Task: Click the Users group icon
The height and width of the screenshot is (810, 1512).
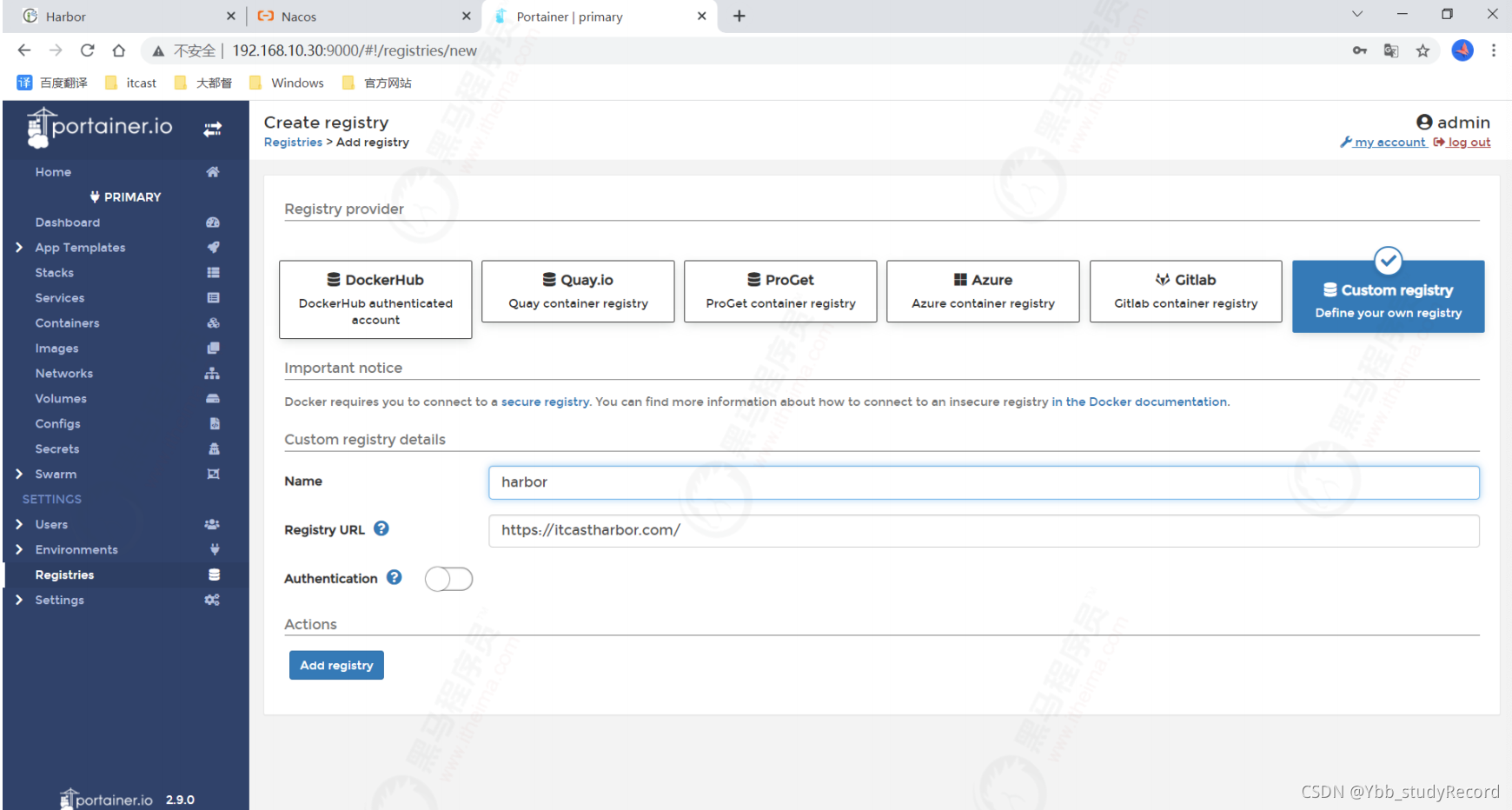Action: 212,525
